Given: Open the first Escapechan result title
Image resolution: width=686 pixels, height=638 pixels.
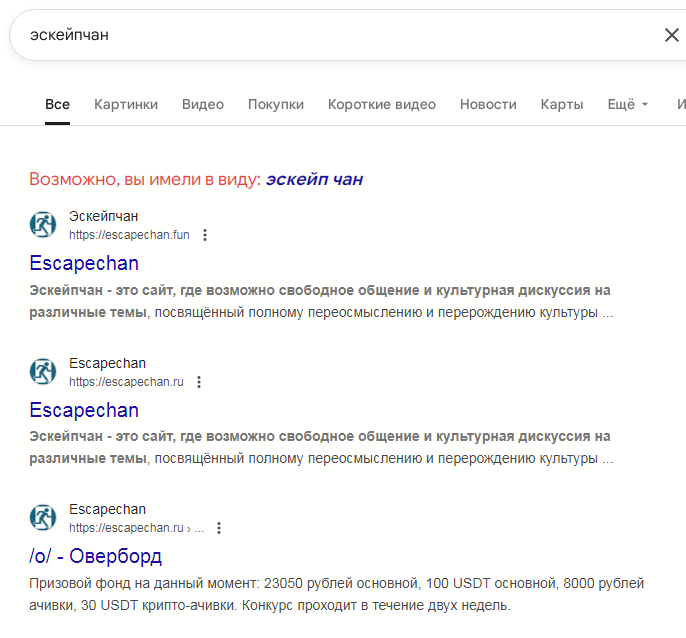Looking at the screenshot, I should coord(84,263).
